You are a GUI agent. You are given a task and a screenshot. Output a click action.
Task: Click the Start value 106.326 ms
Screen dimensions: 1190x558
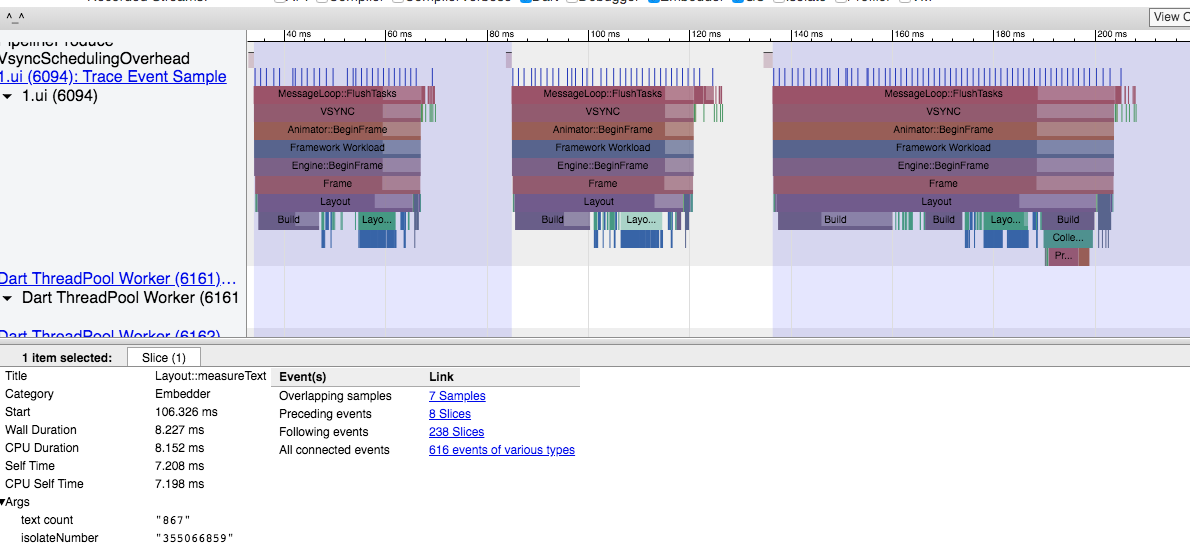pos(186,411)
